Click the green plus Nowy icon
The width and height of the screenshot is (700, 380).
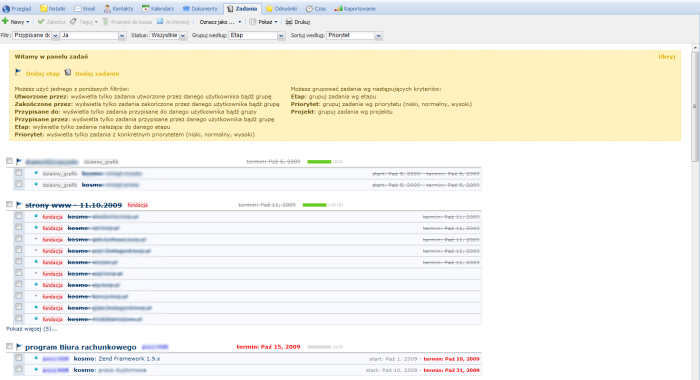coord(5,21)
